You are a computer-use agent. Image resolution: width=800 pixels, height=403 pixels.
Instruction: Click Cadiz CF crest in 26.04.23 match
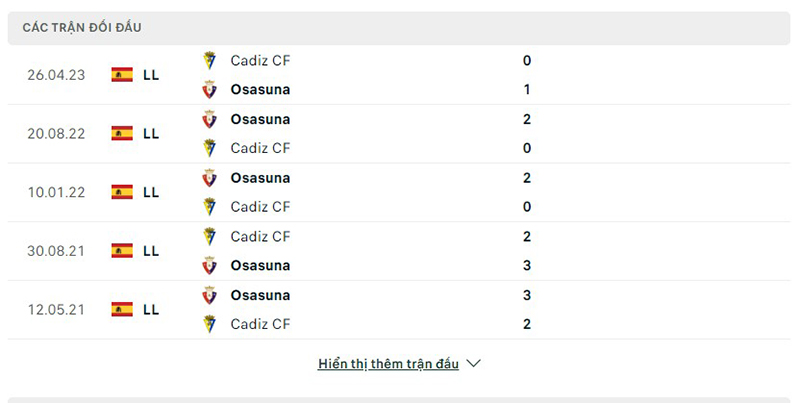pos(210,60)
